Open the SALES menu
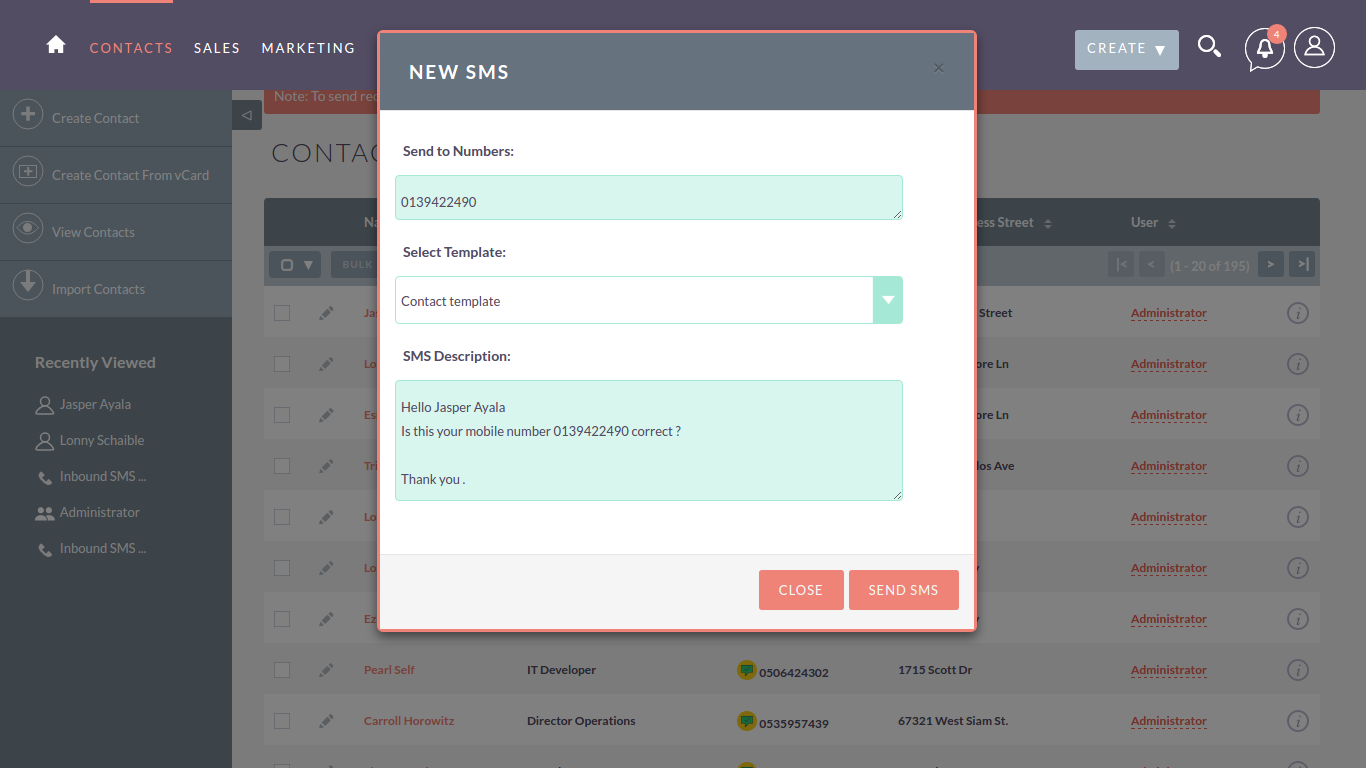Screen dimensions: 1366x768 pos(217,48)
